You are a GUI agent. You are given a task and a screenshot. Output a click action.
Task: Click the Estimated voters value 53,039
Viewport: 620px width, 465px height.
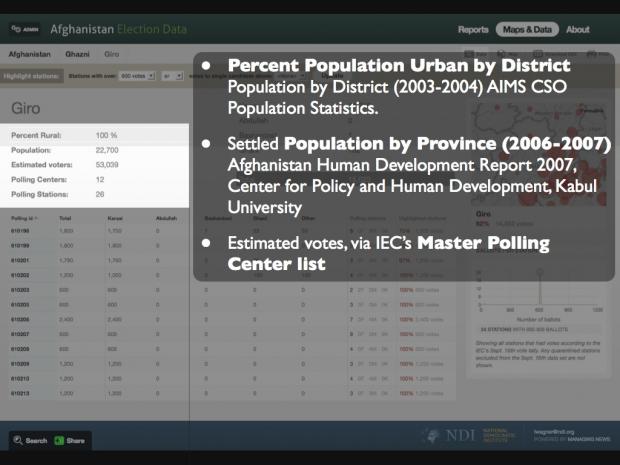pos(107,165)
